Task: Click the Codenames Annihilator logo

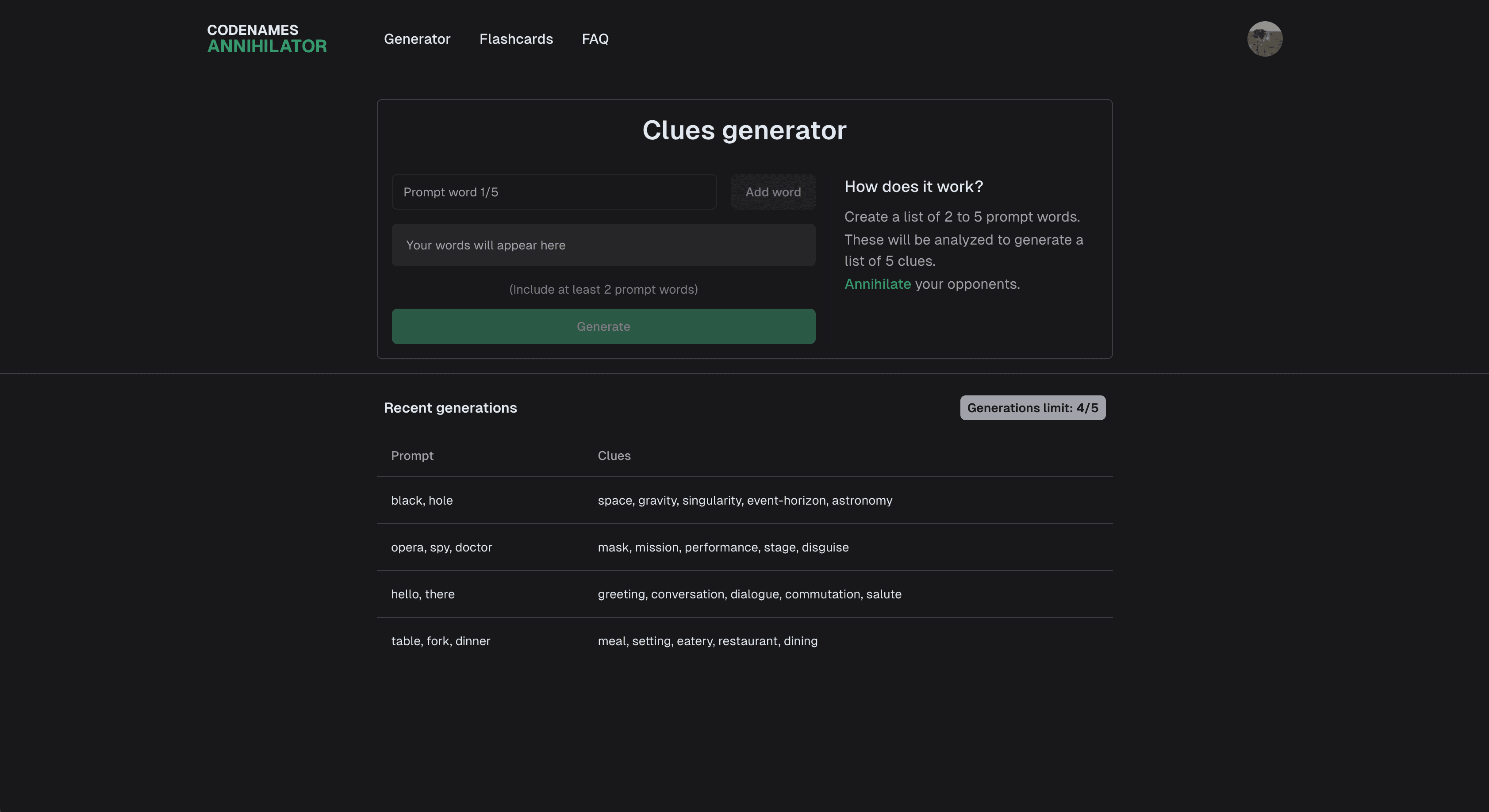Action: point(266,38)
